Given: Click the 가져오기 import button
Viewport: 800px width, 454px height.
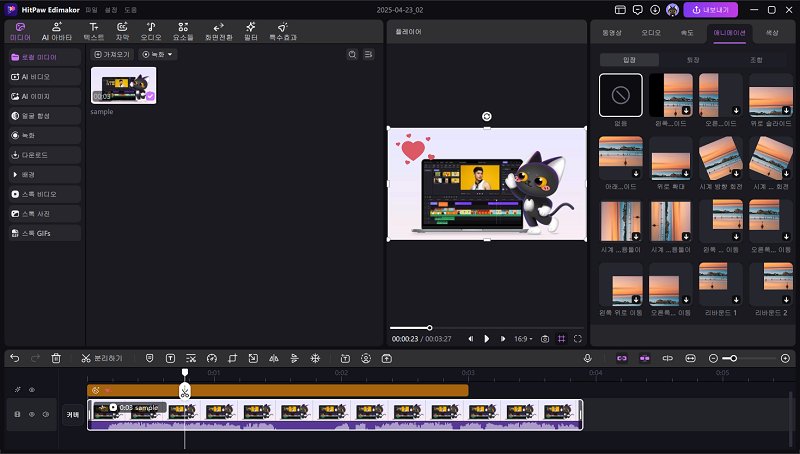Looking at the screenshot, I should click(x=112, y=55).
